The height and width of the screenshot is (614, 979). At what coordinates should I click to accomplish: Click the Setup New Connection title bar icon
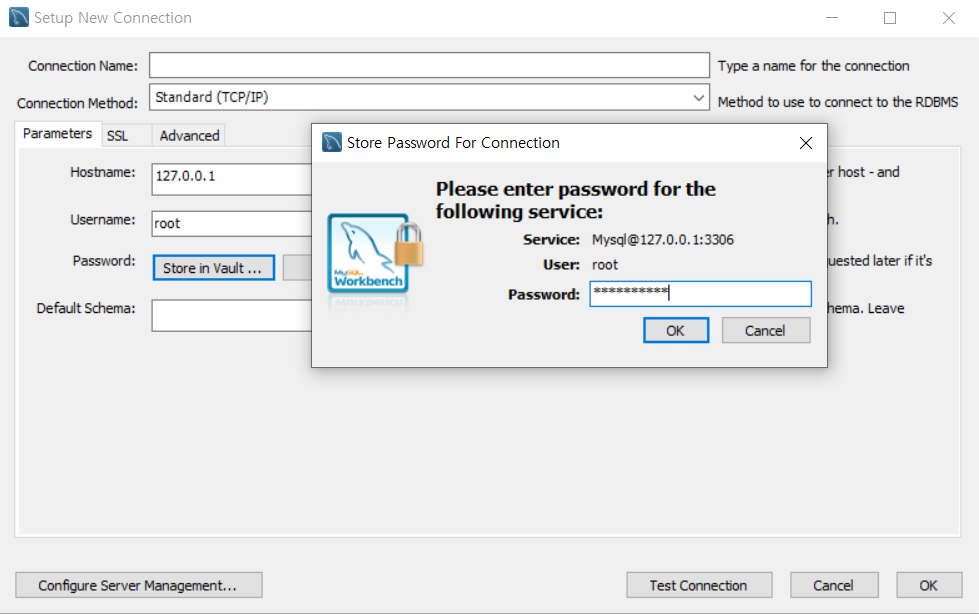(17, 17)
